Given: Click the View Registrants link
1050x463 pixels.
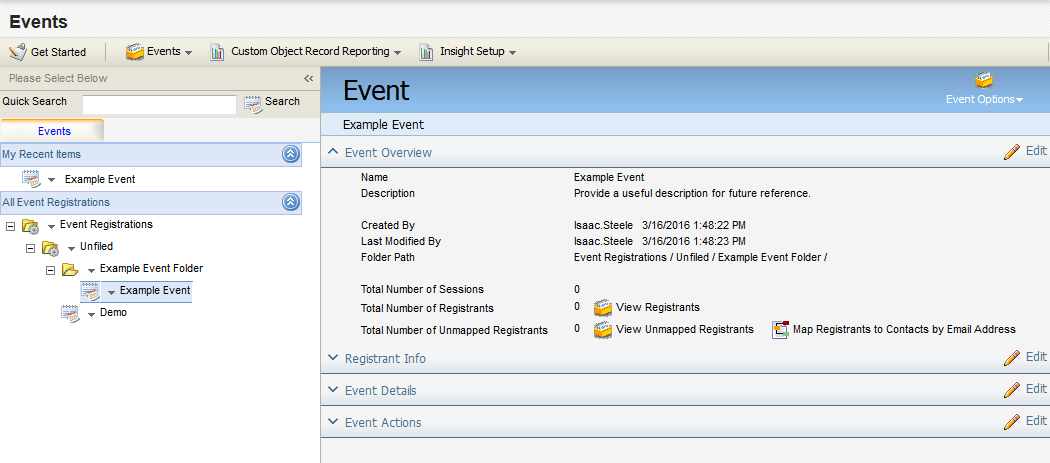Looking at the screenshot, I should point(658,308).
